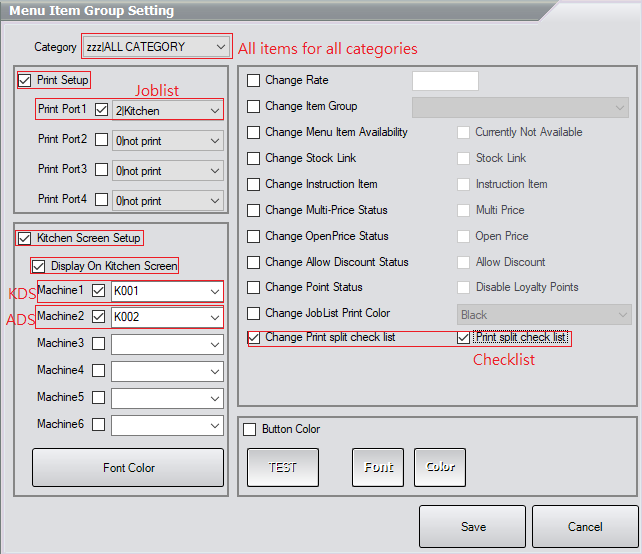
Task: Enable the Machine5 checkbox
Action: [99, 398]
